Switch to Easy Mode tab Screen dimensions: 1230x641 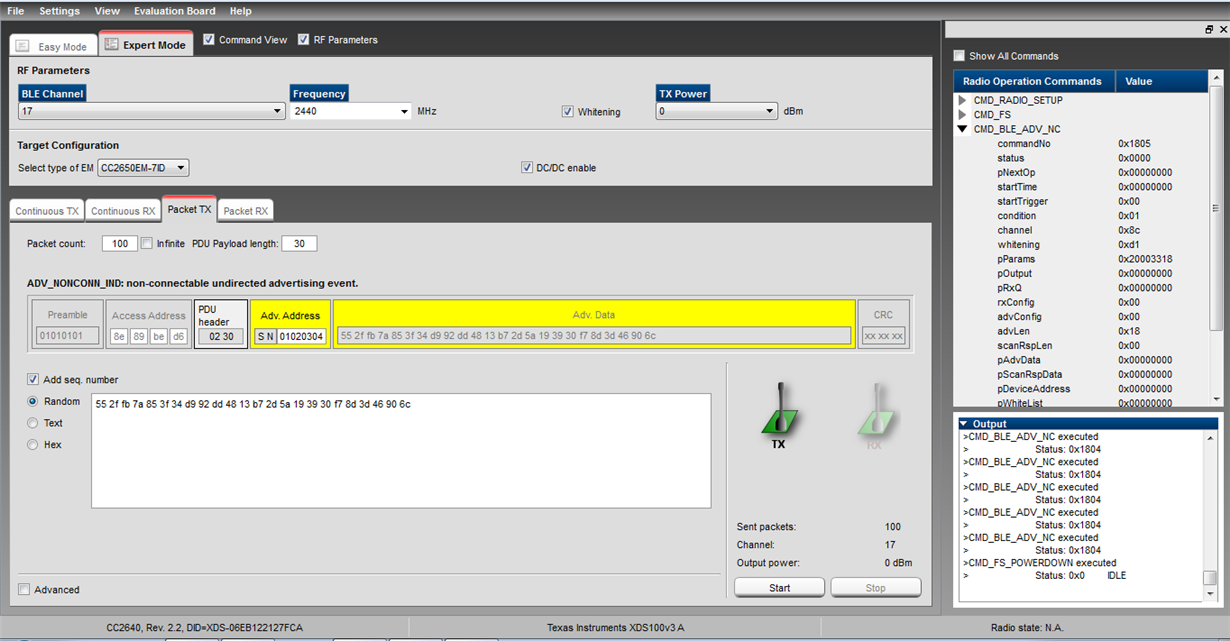53,46
